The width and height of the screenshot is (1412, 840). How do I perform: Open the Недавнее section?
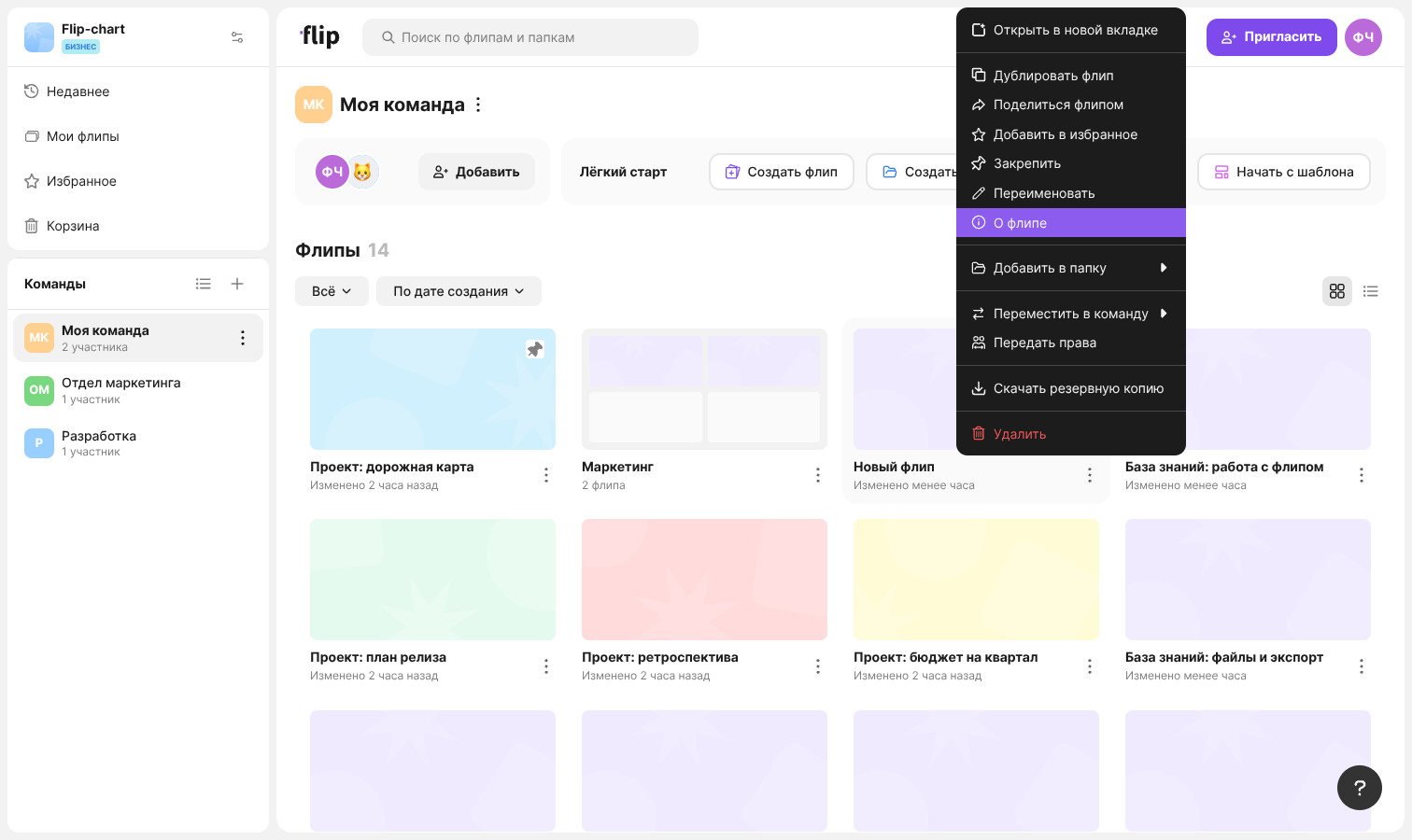[x=138, y=91]
